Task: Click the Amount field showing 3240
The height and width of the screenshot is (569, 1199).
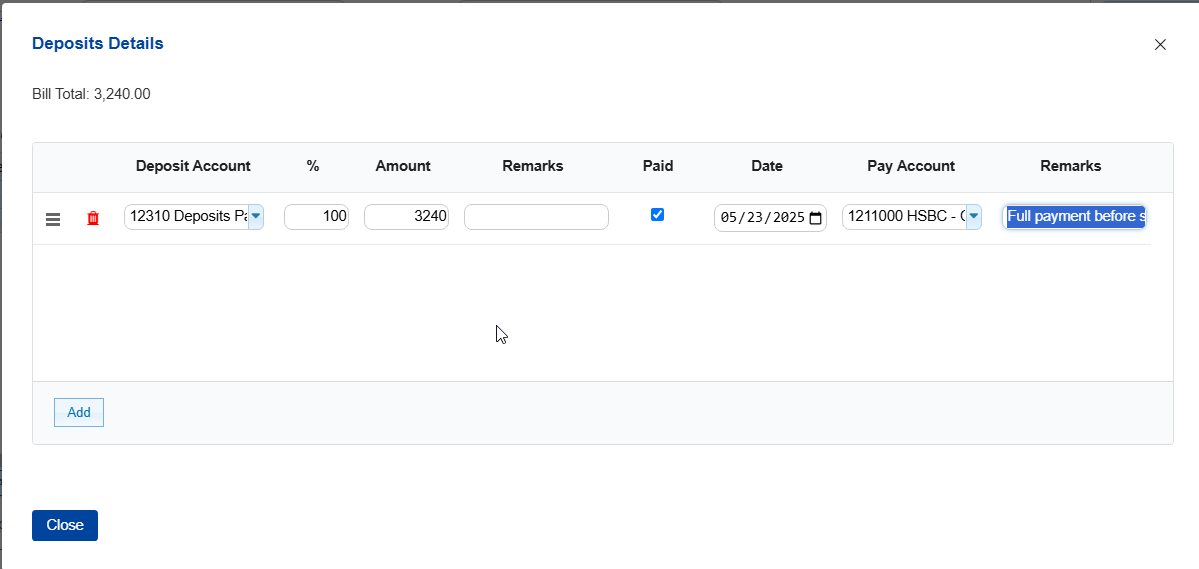Action: point(406,216)
